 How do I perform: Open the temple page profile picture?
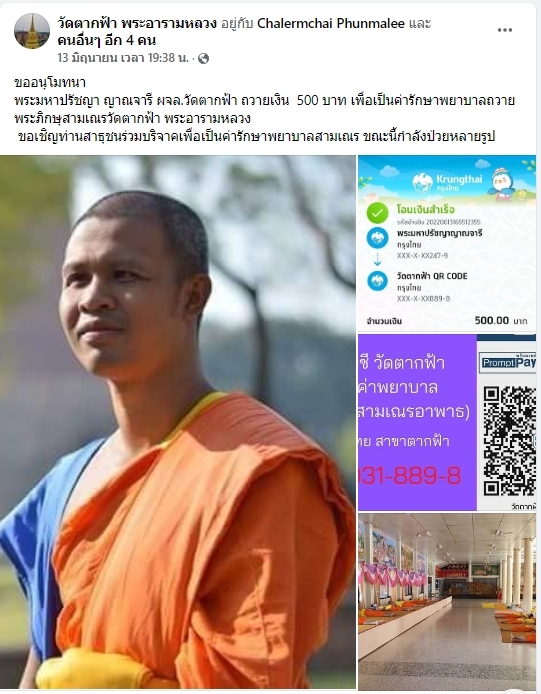pyautogui.click(x=32, y=31)
